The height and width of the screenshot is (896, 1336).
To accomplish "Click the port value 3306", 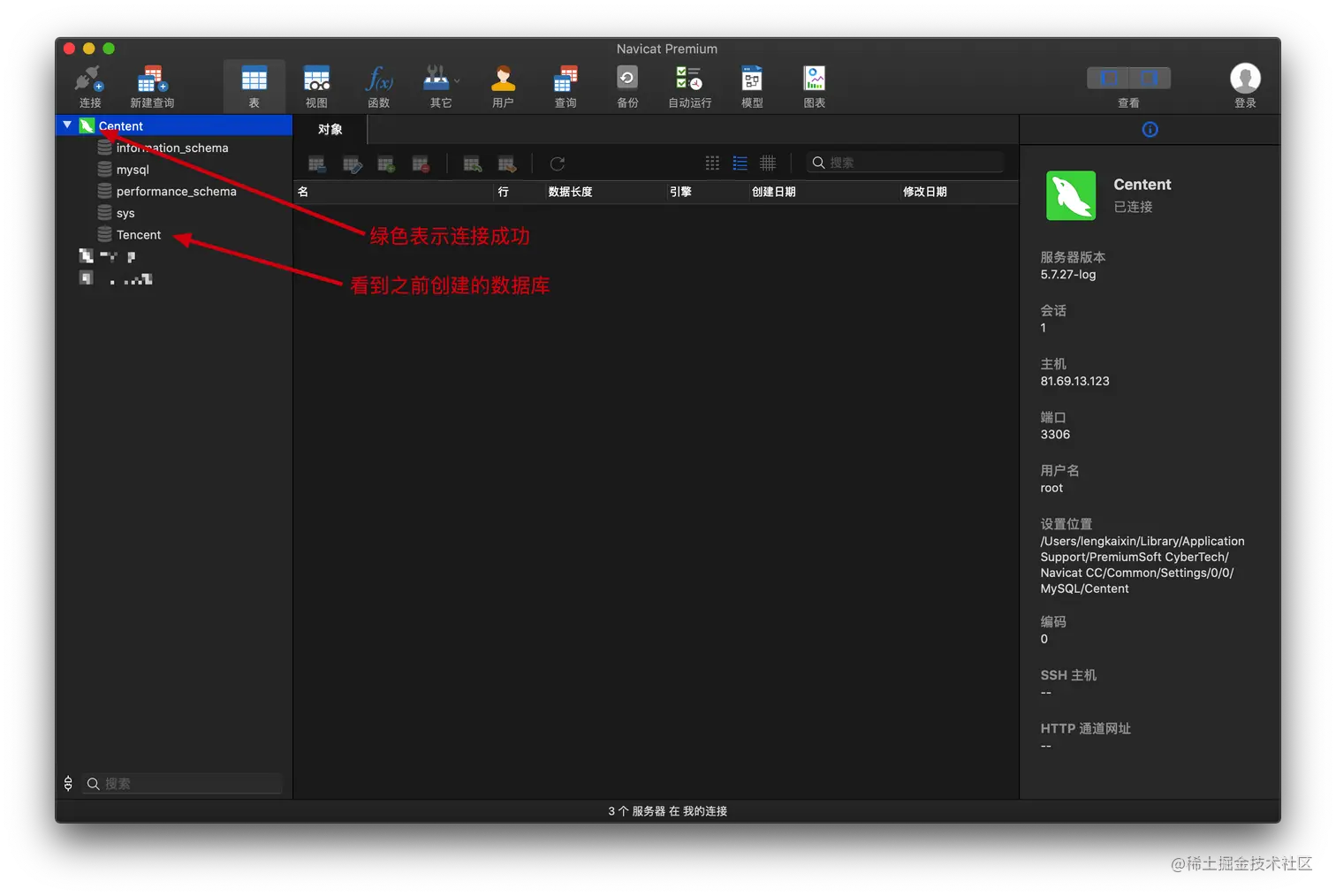I will [1055, 435].
